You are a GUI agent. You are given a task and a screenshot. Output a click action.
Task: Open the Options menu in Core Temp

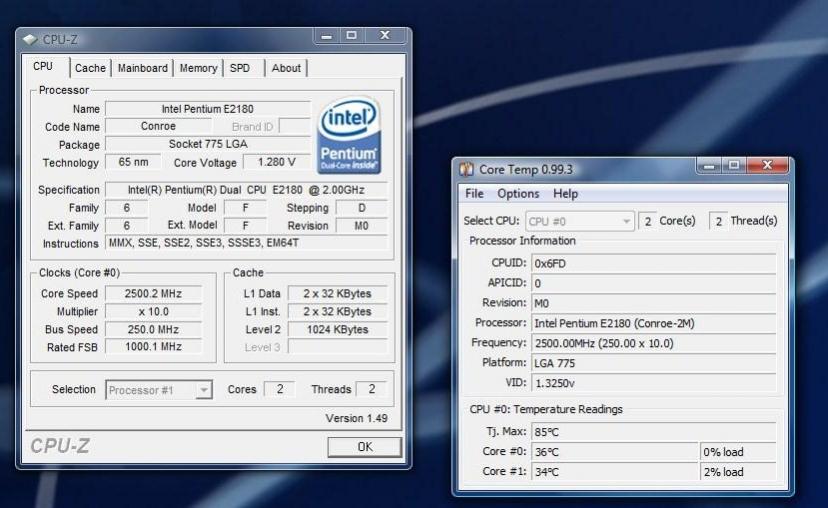[518, 194]
